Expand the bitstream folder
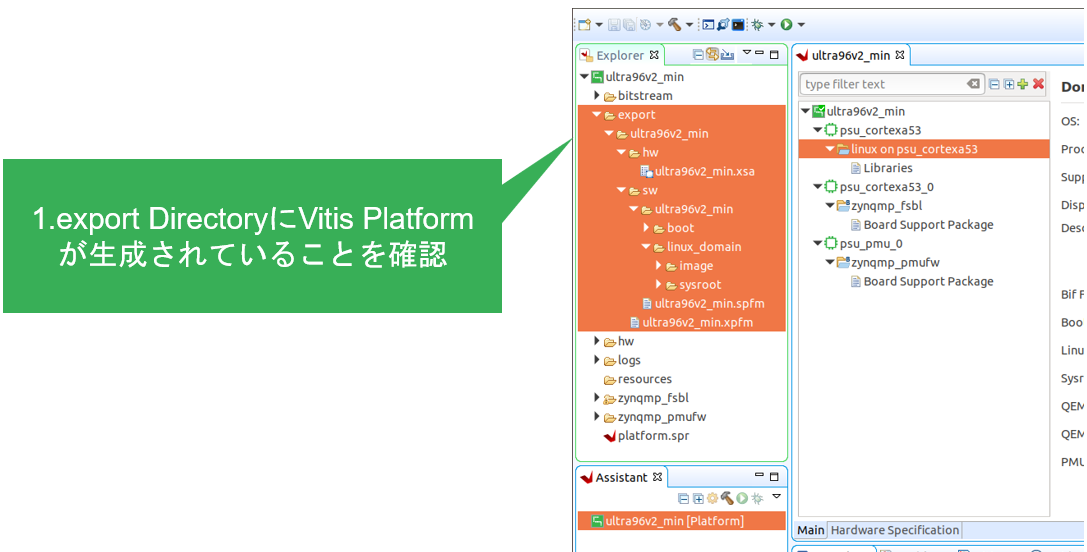 597,95
